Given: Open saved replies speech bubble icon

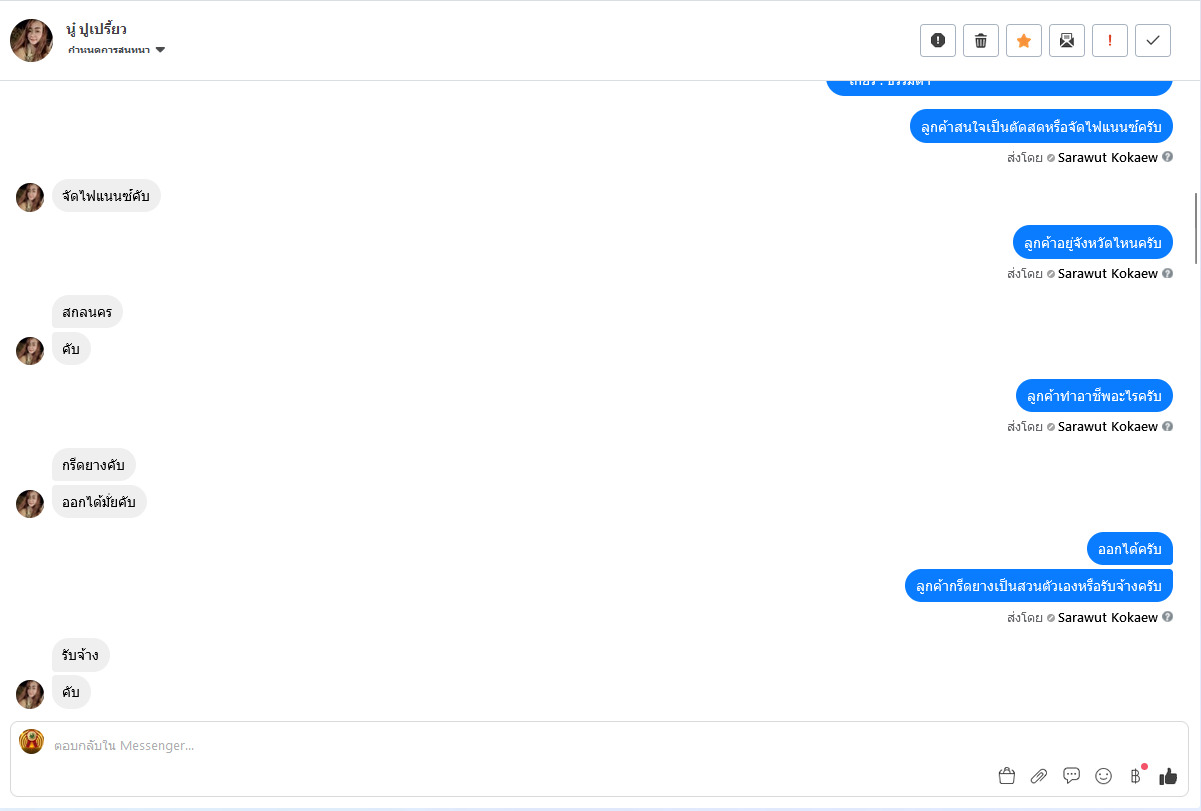Looking at the screenshot, I should point(1071,776).
